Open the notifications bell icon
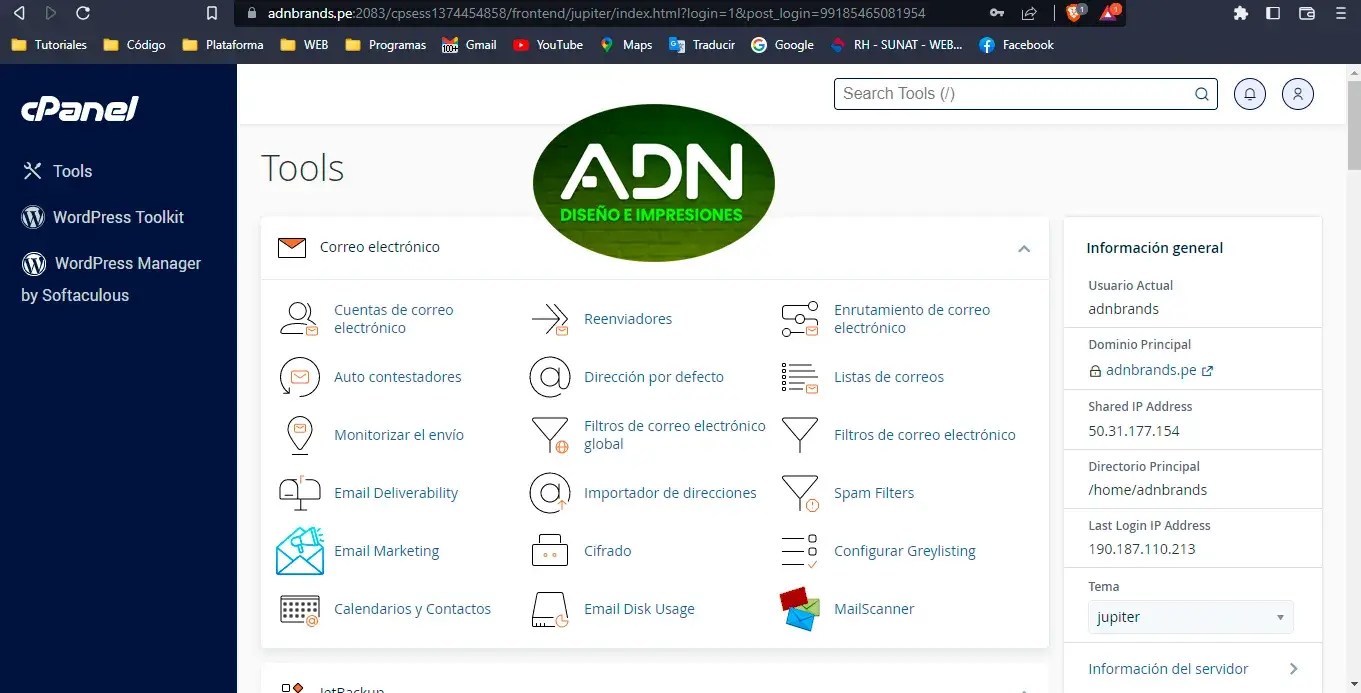This screenshot has height=693, width=1361. pos(1250,94)
